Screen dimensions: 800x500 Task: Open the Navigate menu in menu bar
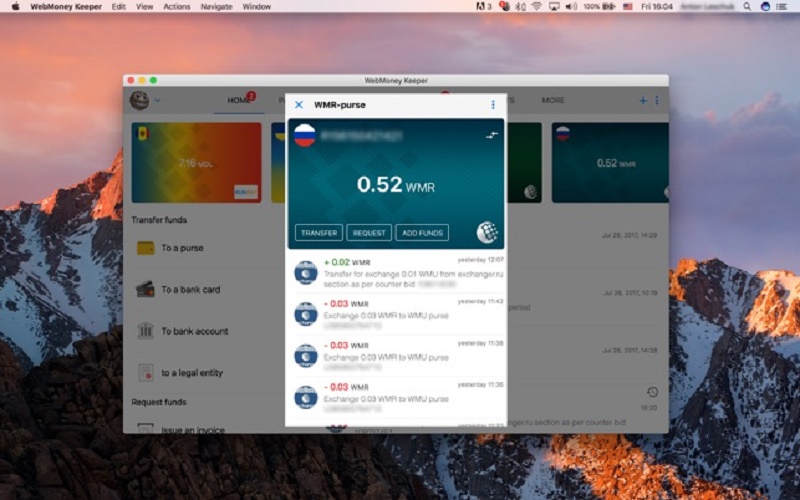[216, 7]
